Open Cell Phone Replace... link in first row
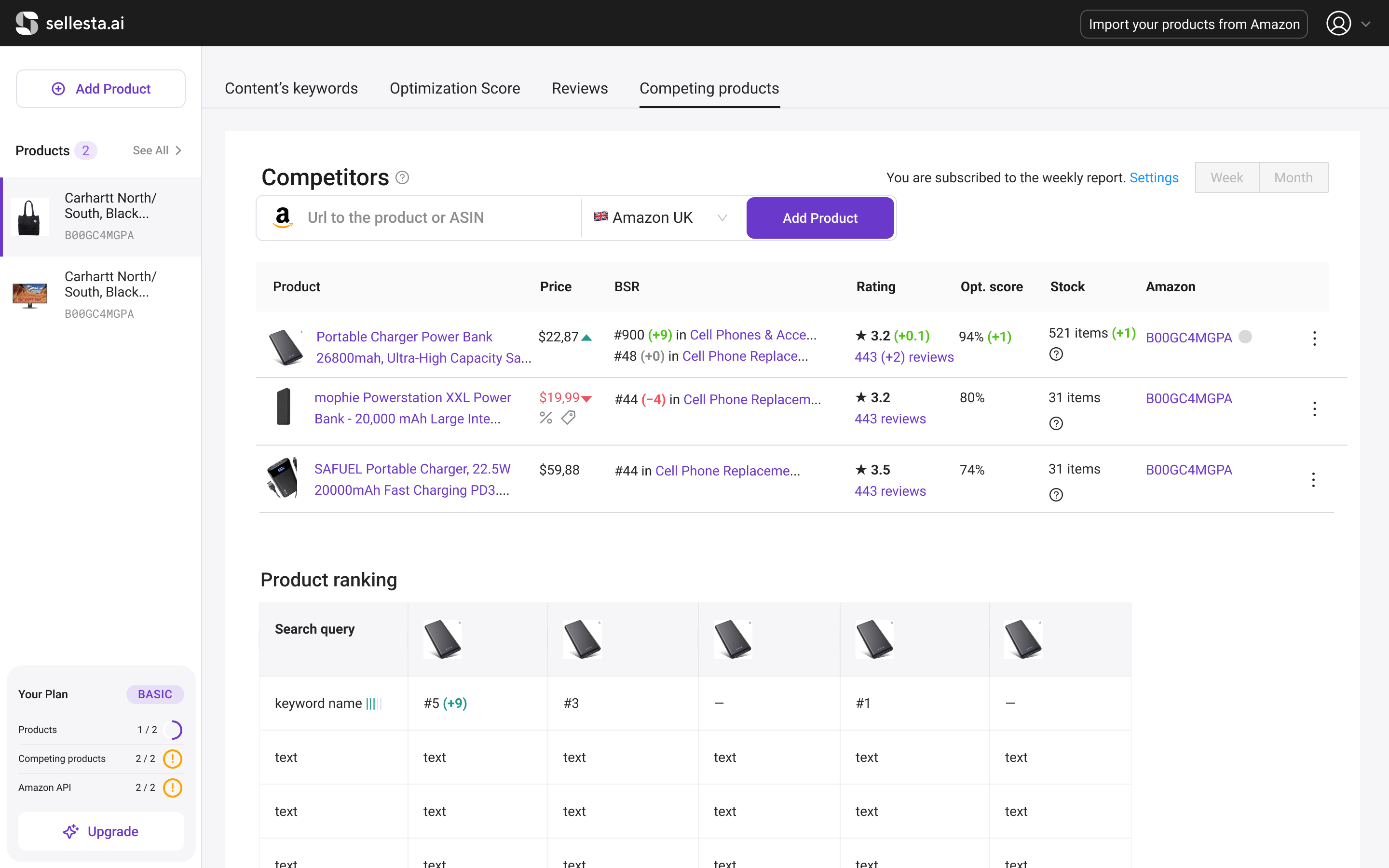1389x868 pixels. click(745, 356)
